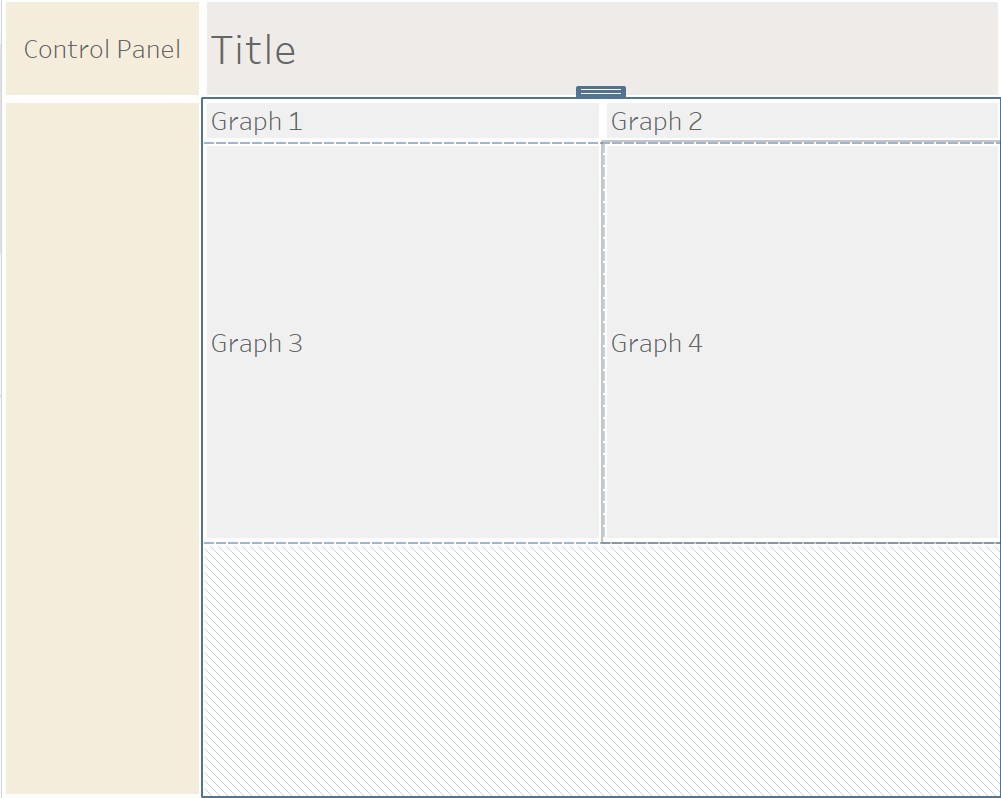Click the white gap between Control Panel and Title
This screenshot has height=798, width=1001.
pos(203,49)
